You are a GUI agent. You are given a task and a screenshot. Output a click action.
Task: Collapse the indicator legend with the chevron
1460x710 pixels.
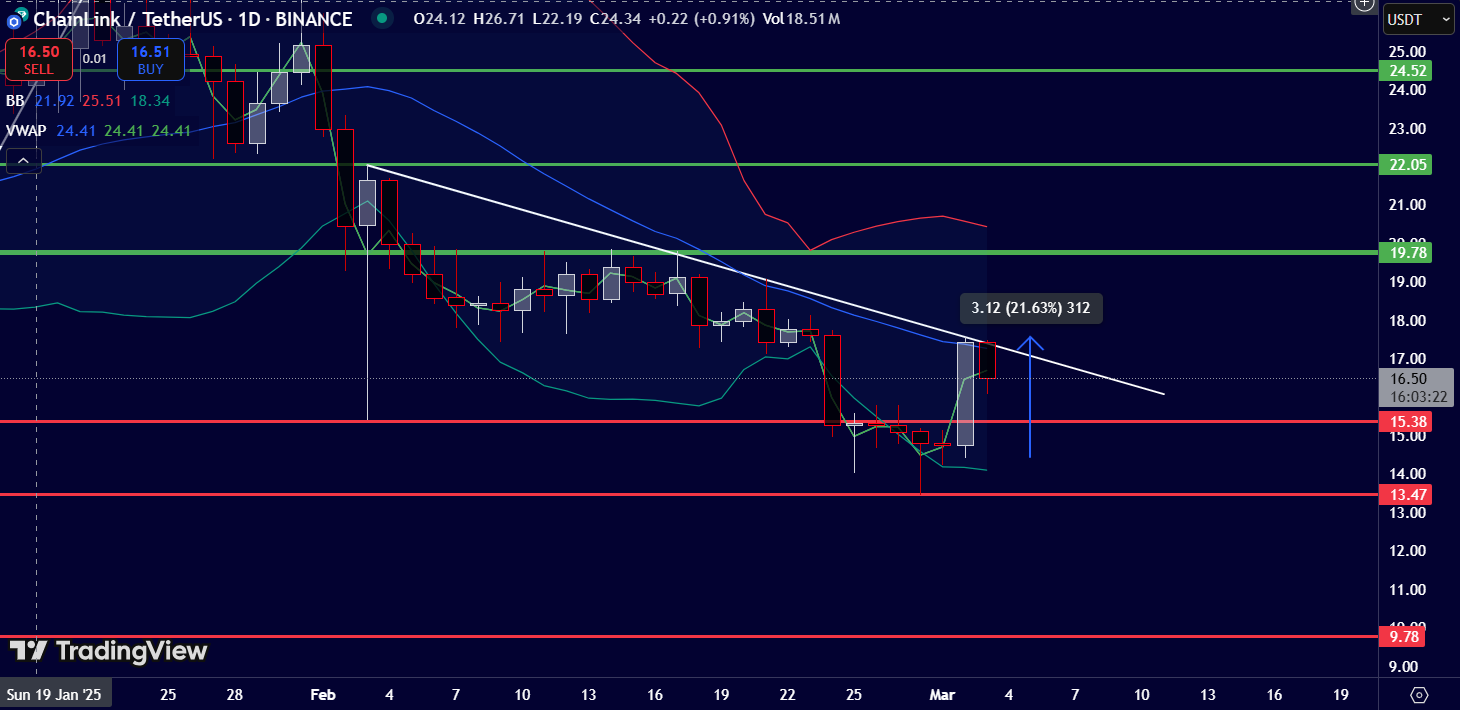point(23,160)
